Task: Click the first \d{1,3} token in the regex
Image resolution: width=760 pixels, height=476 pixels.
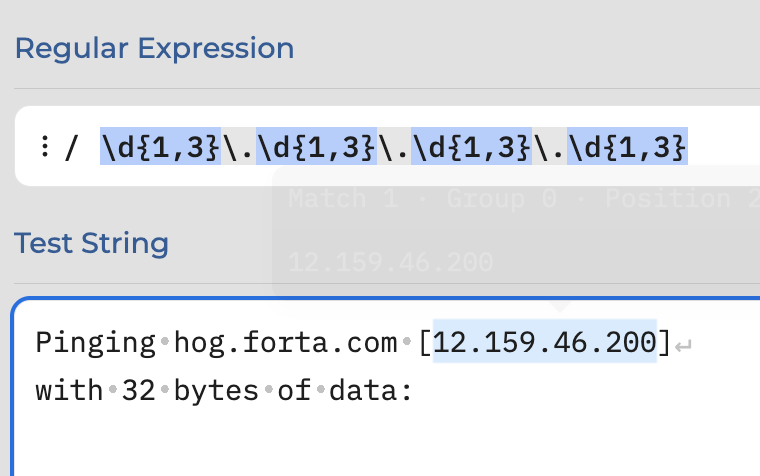Action: point(160,146)
